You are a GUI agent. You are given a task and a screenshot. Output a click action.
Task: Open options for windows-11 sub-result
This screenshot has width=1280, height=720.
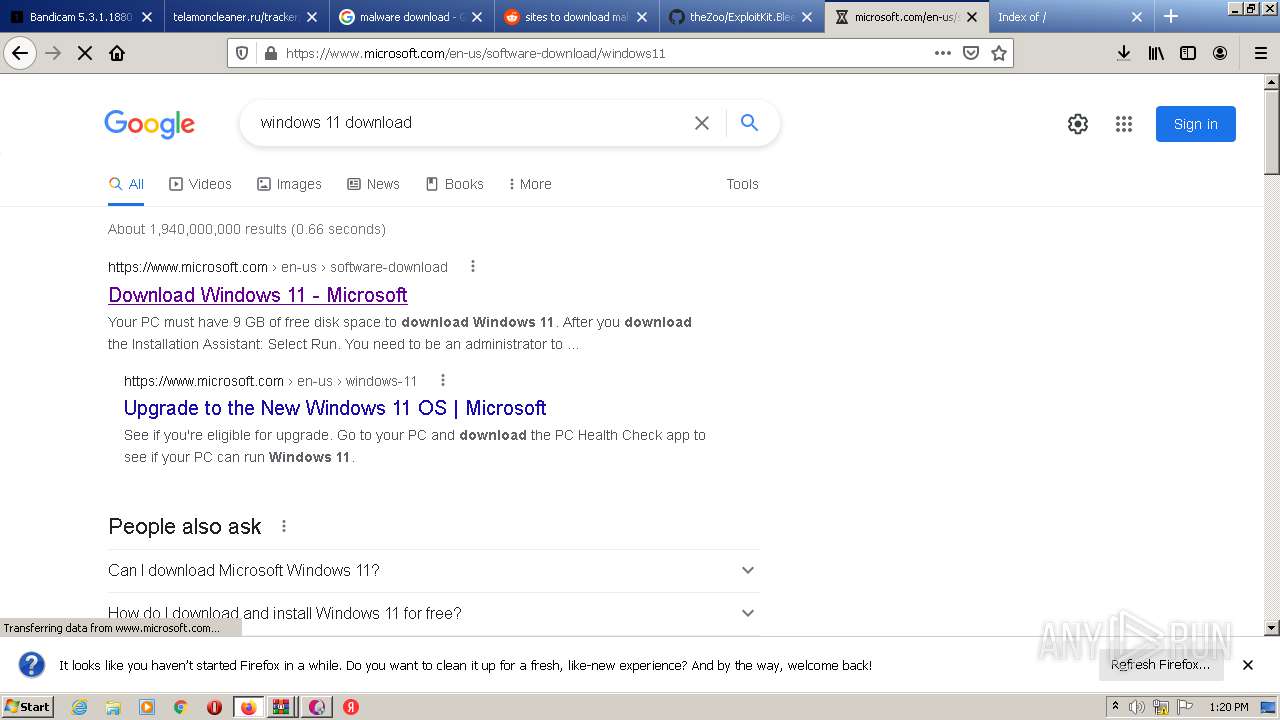click(443, 381)
